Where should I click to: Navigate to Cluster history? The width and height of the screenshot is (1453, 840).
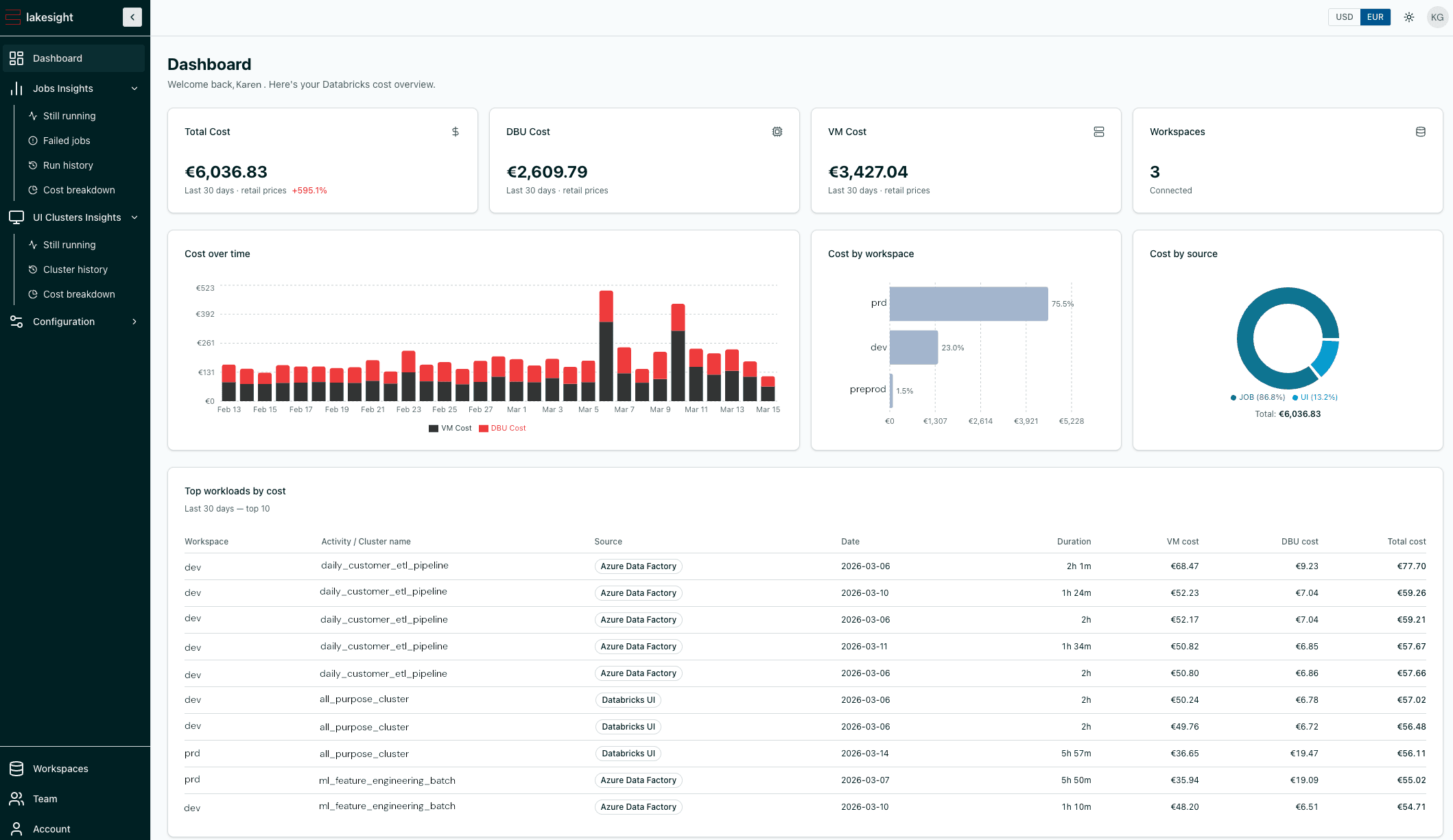click(75, 269)
